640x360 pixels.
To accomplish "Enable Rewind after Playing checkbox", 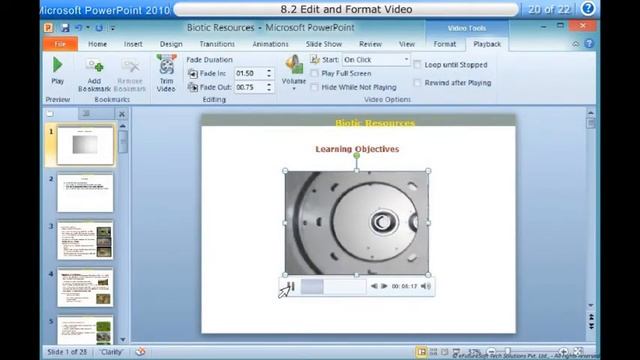I will pyautogui.click(x=417, y=83).
